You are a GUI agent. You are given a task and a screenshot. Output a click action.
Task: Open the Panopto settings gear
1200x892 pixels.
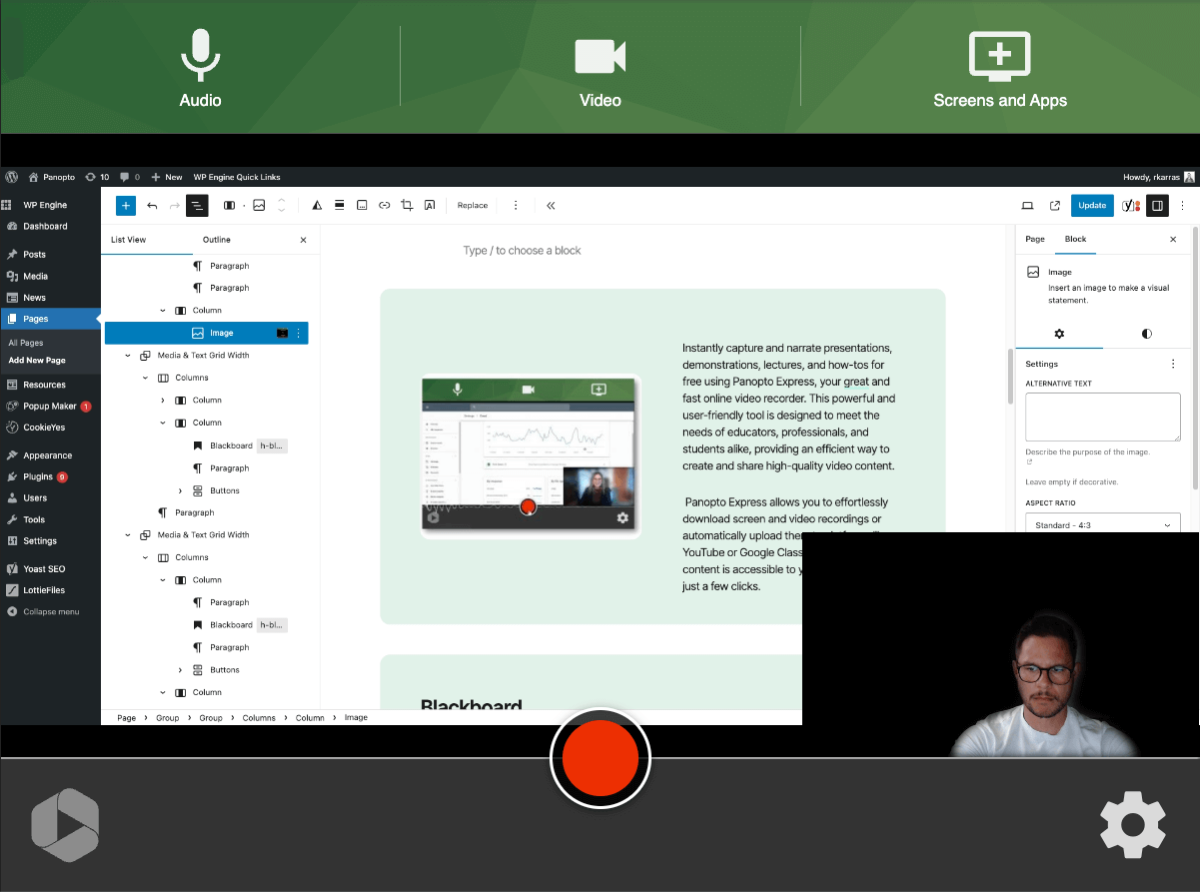pyautogui.click(x=1132, y=824)
